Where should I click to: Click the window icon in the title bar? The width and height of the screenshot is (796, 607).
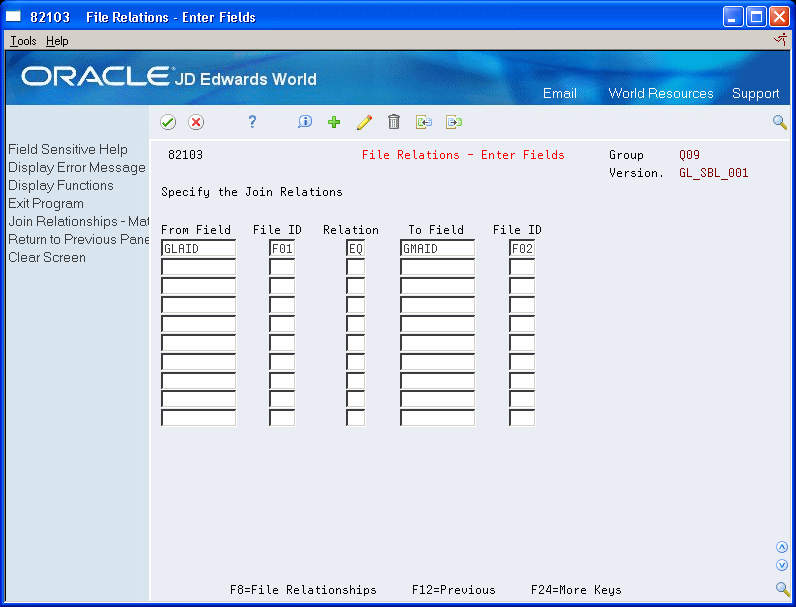click(13, 17)
